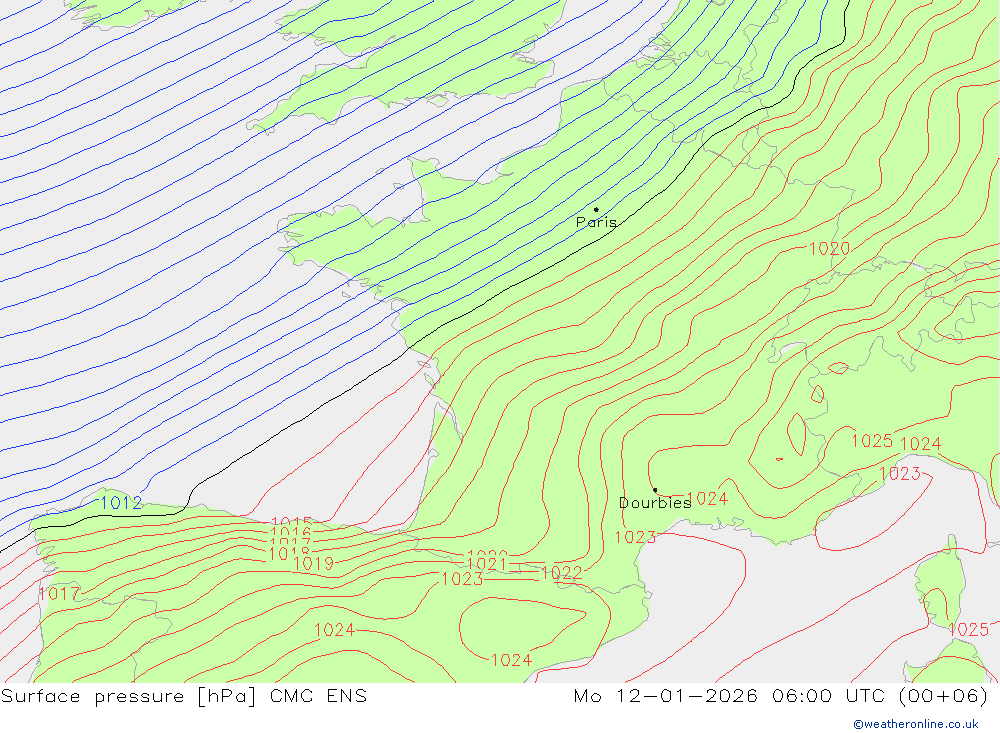This screenshot has height=733, width=1000.
Task: Click the 1023 label beside the 1022 label
Action: 462,579
